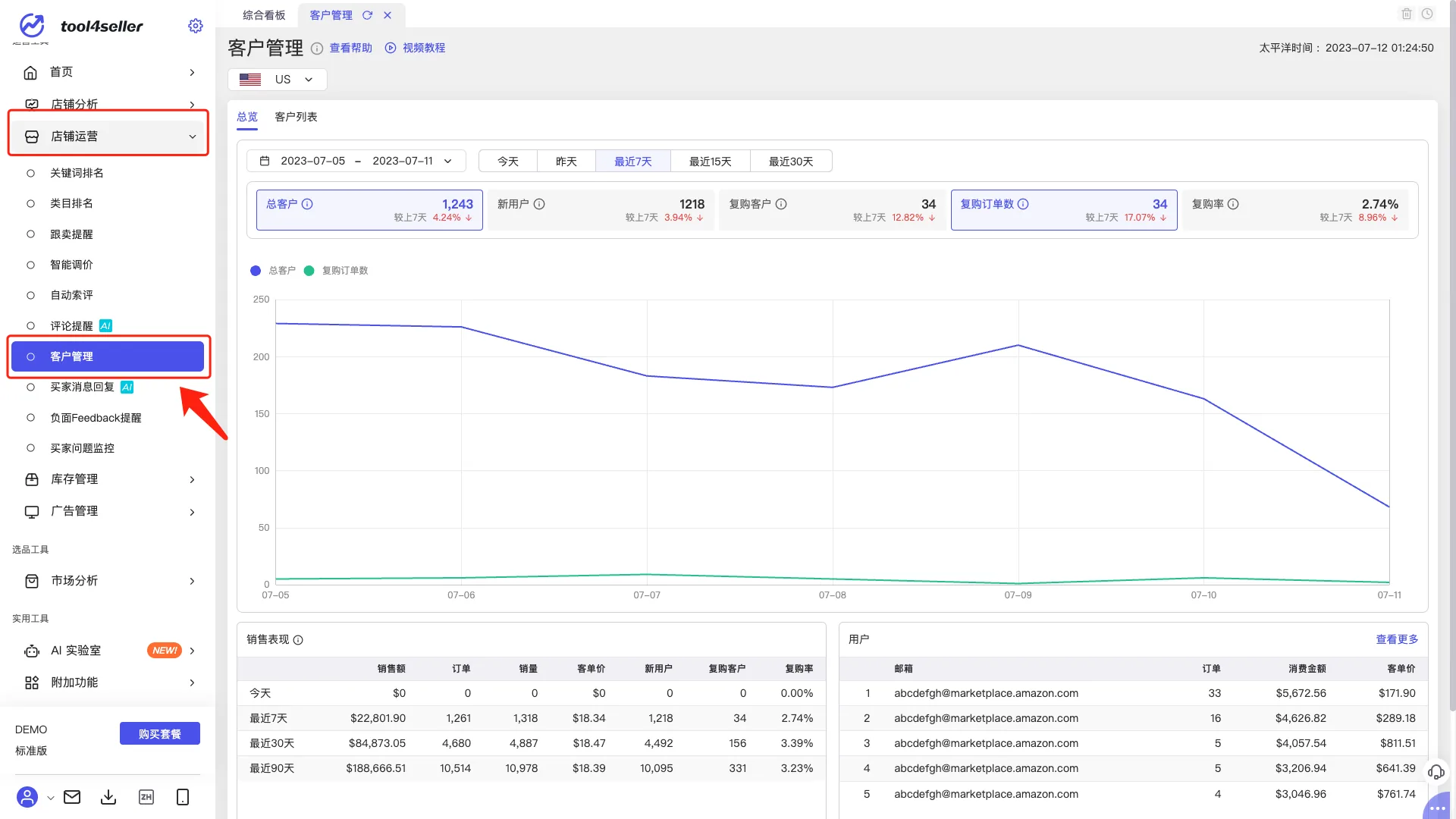
Task: Click the 广告管理 monitor icon
Action: point(32,511)
